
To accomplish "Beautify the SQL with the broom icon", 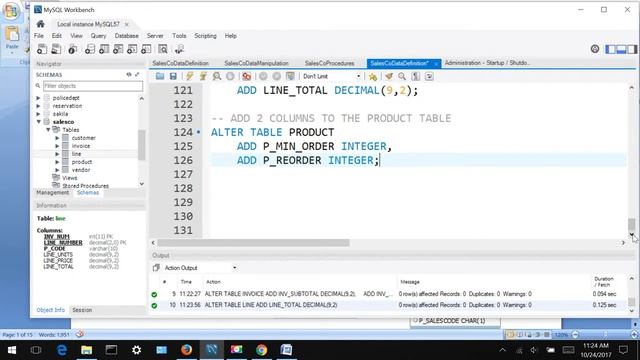I will (x=389, y=76).
